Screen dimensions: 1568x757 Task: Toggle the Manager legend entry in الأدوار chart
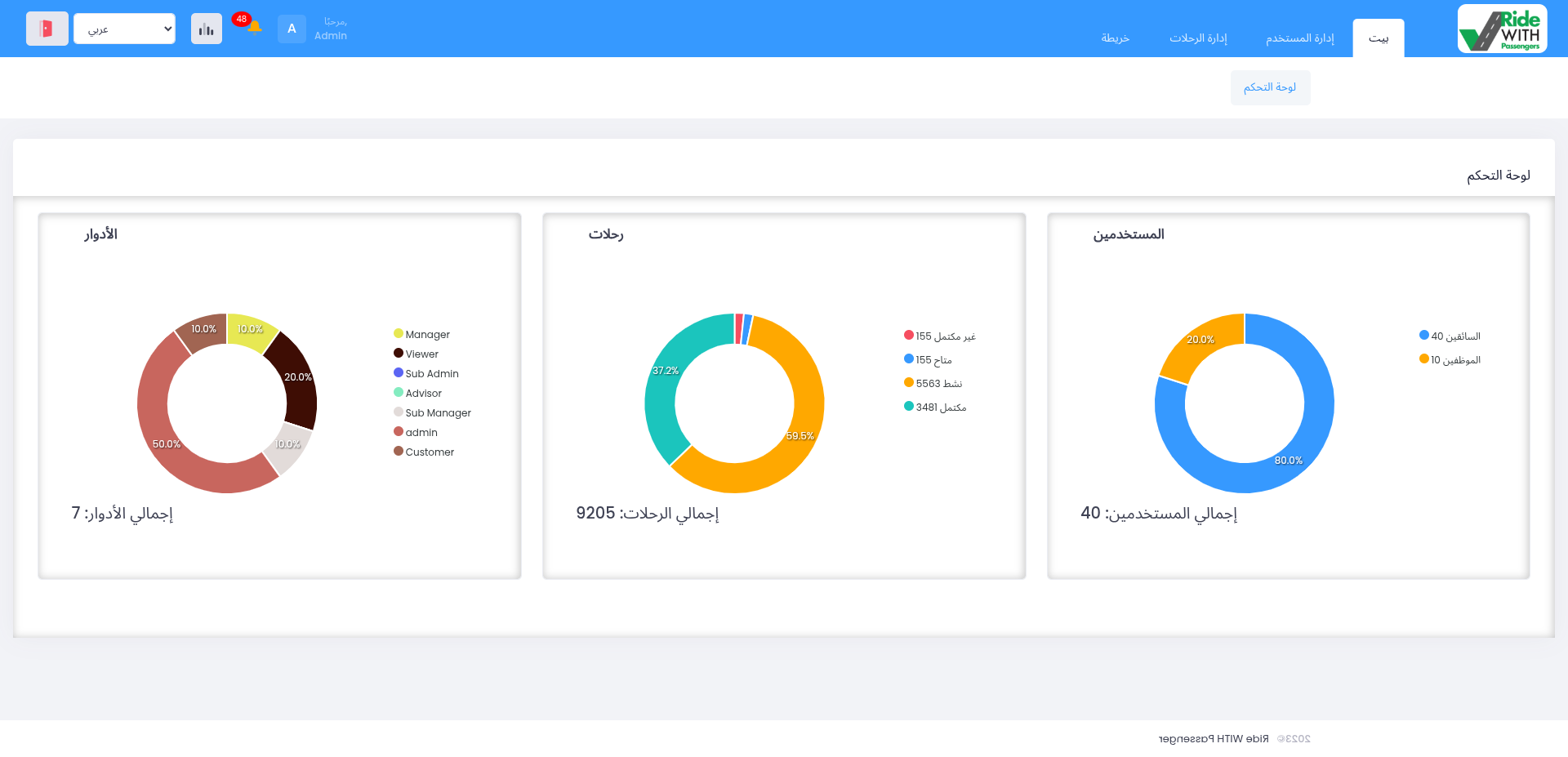pyautogui.click(x=427, y=334)
